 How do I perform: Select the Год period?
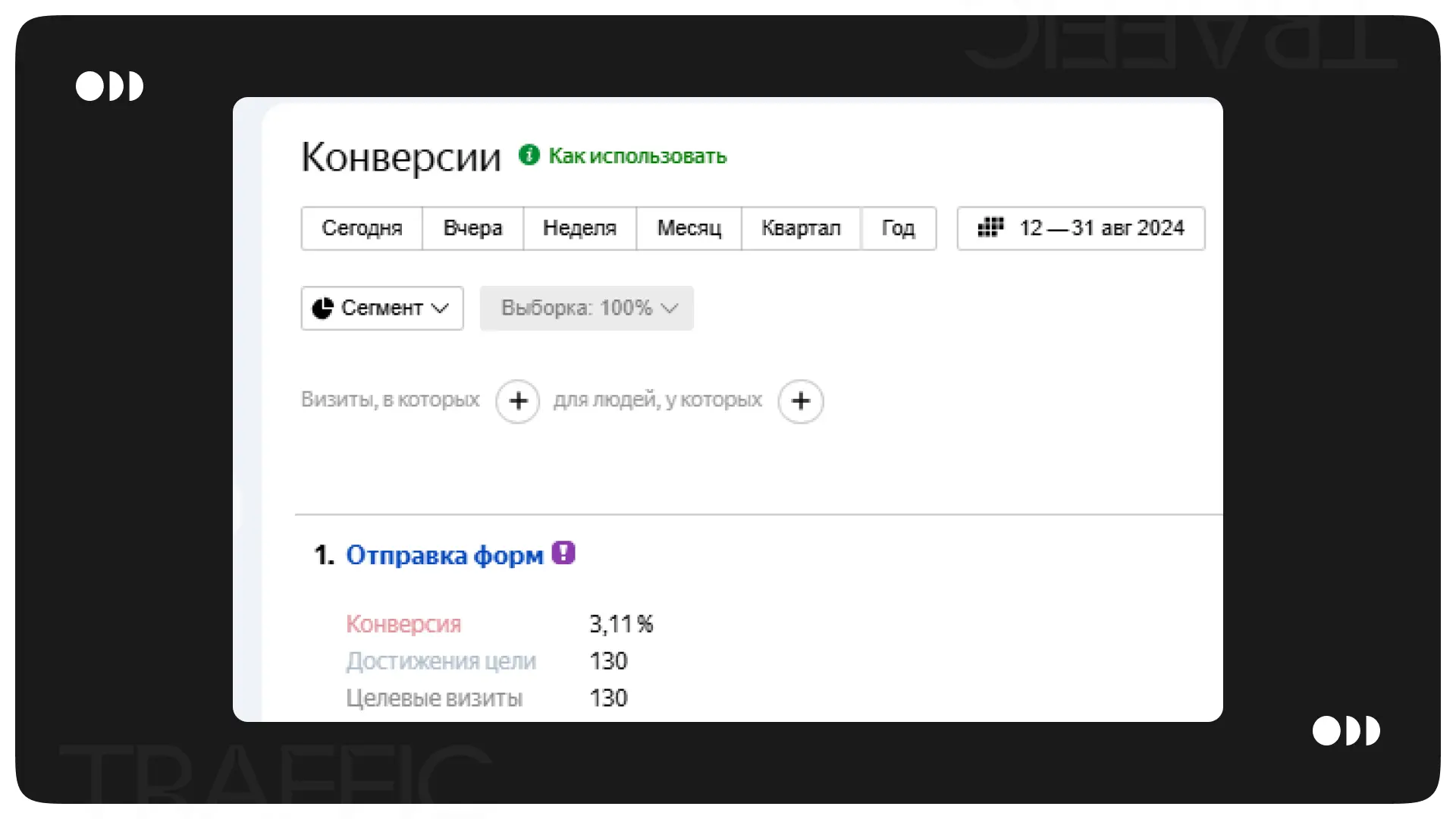click(898, 228)
